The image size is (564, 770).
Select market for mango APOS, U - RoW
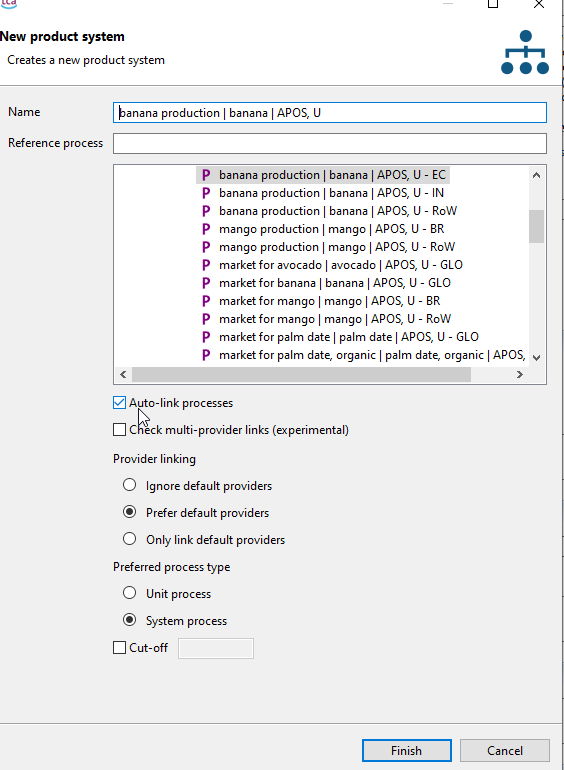click(x=335, y=319)
